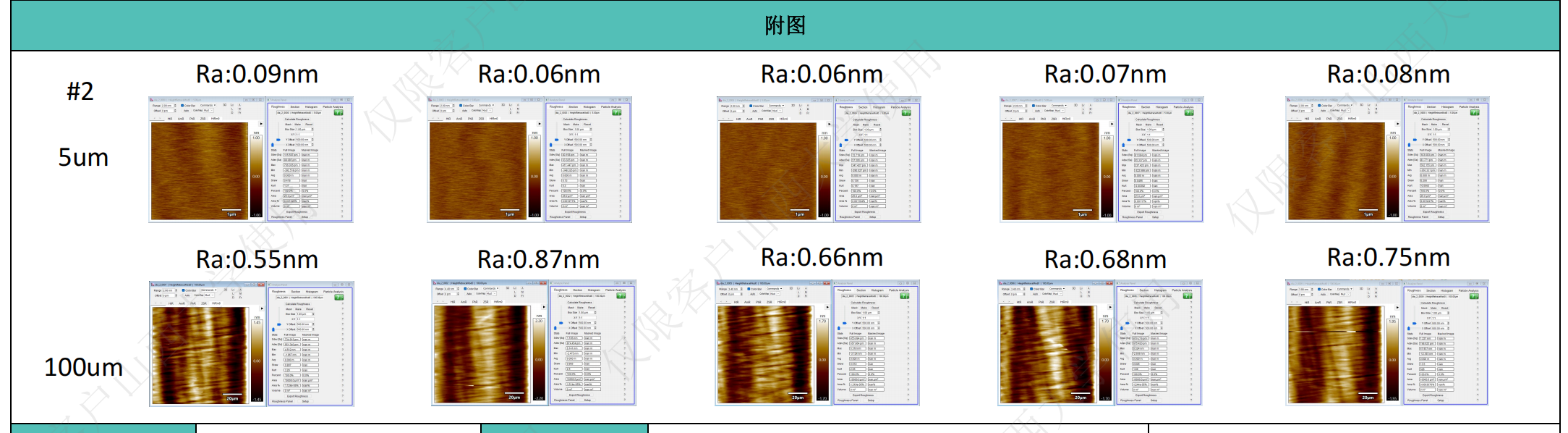Click 3D view icon in Ra:0.87nm window

pyautogui.click(x=508, y=289)
